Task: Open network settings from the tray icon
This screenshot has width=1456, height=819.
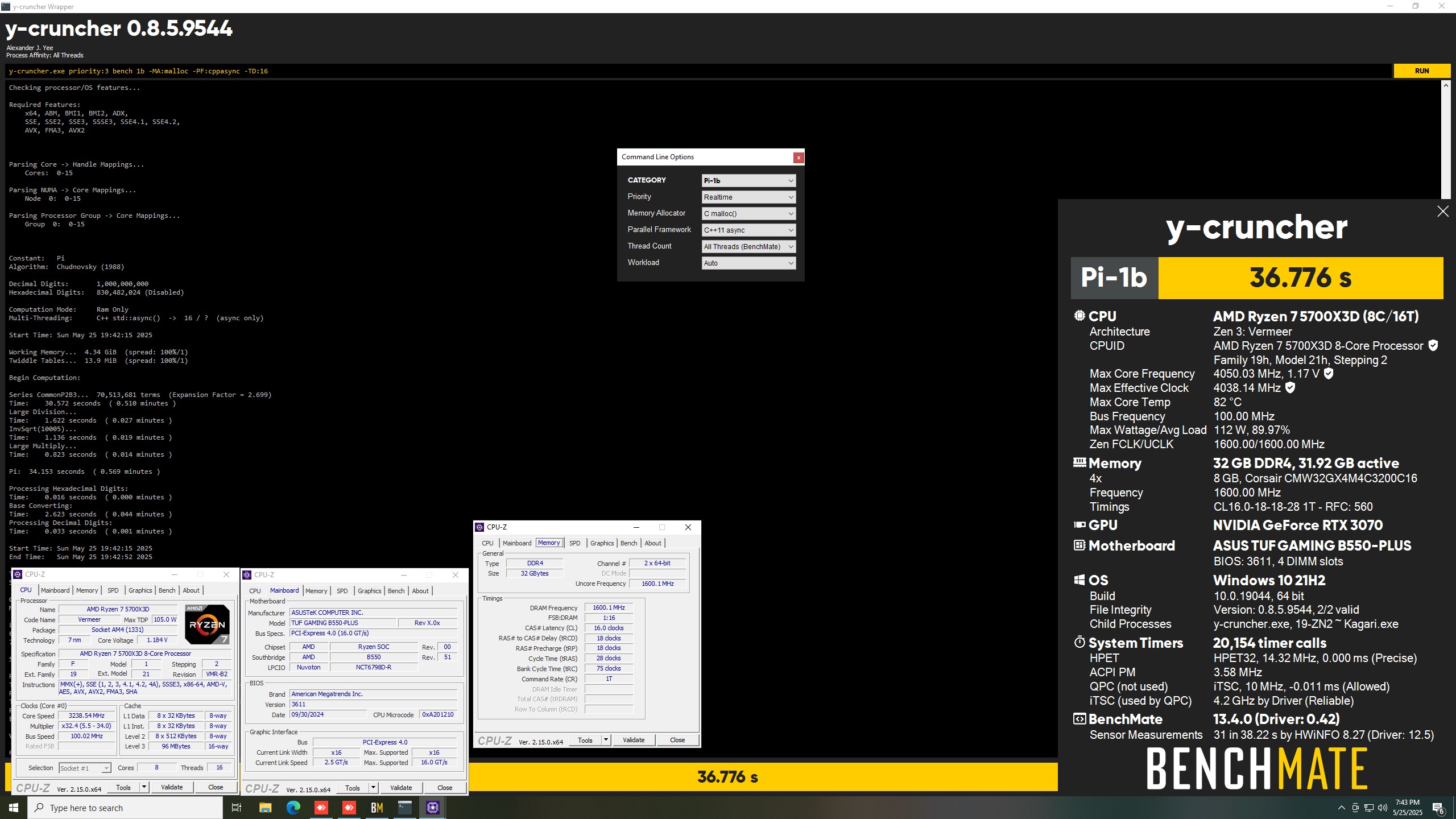Action: (x=1369, y=808)
